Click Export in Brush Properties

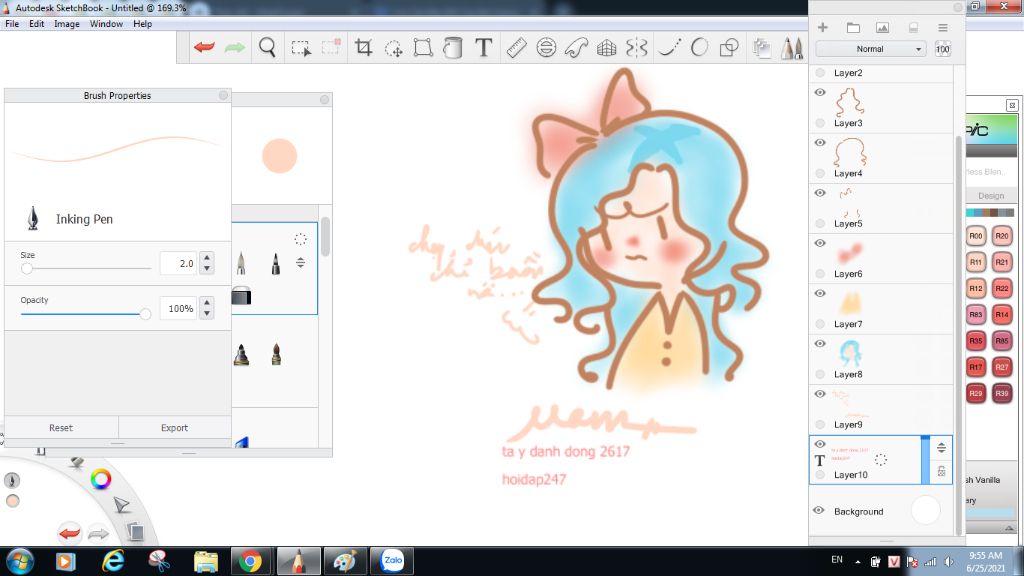tap(174, 428)
